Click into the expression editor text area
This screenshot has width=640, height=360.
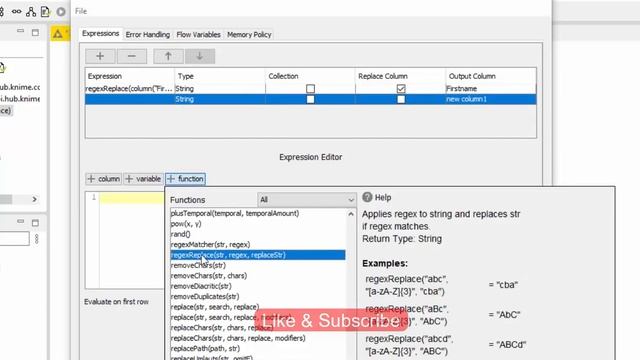coord(131,241)
